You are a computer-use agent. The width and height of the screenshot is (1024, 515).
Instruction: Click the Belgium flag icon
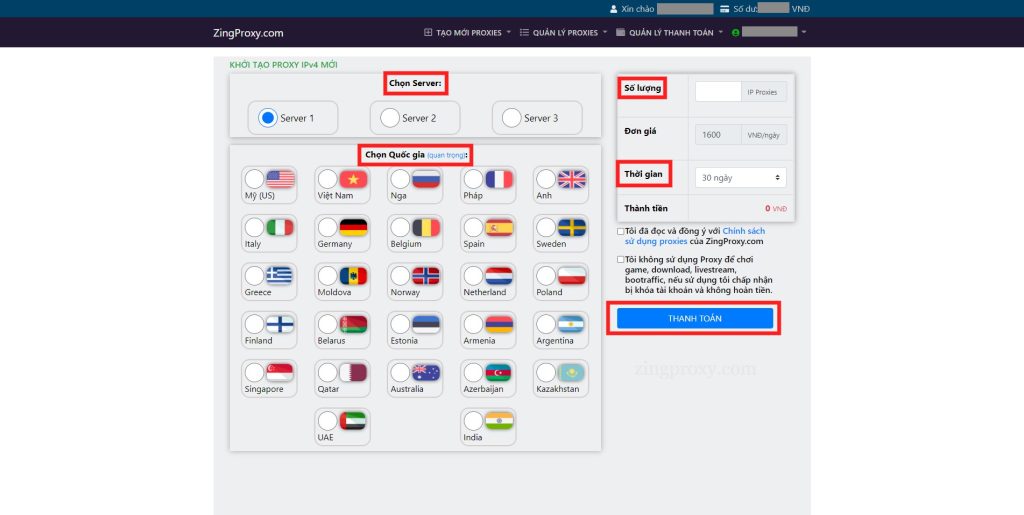pos(426,227)
